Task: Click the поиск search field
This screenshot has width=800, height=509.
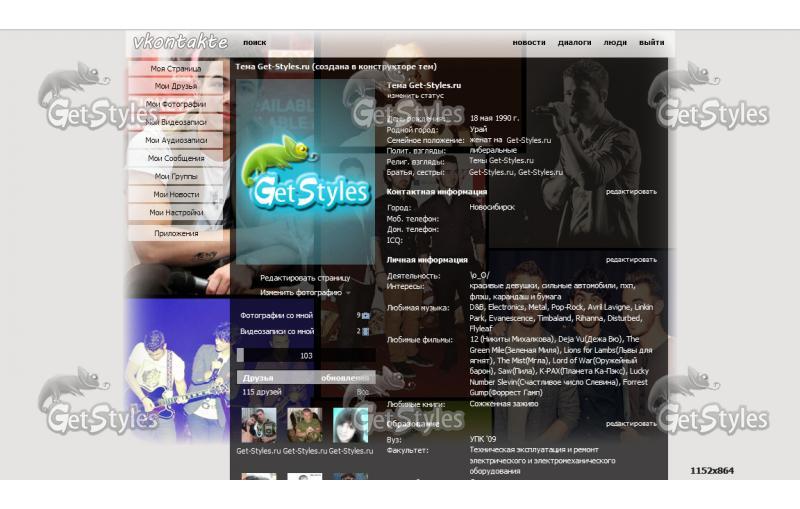Action: (x=254, y=43)
